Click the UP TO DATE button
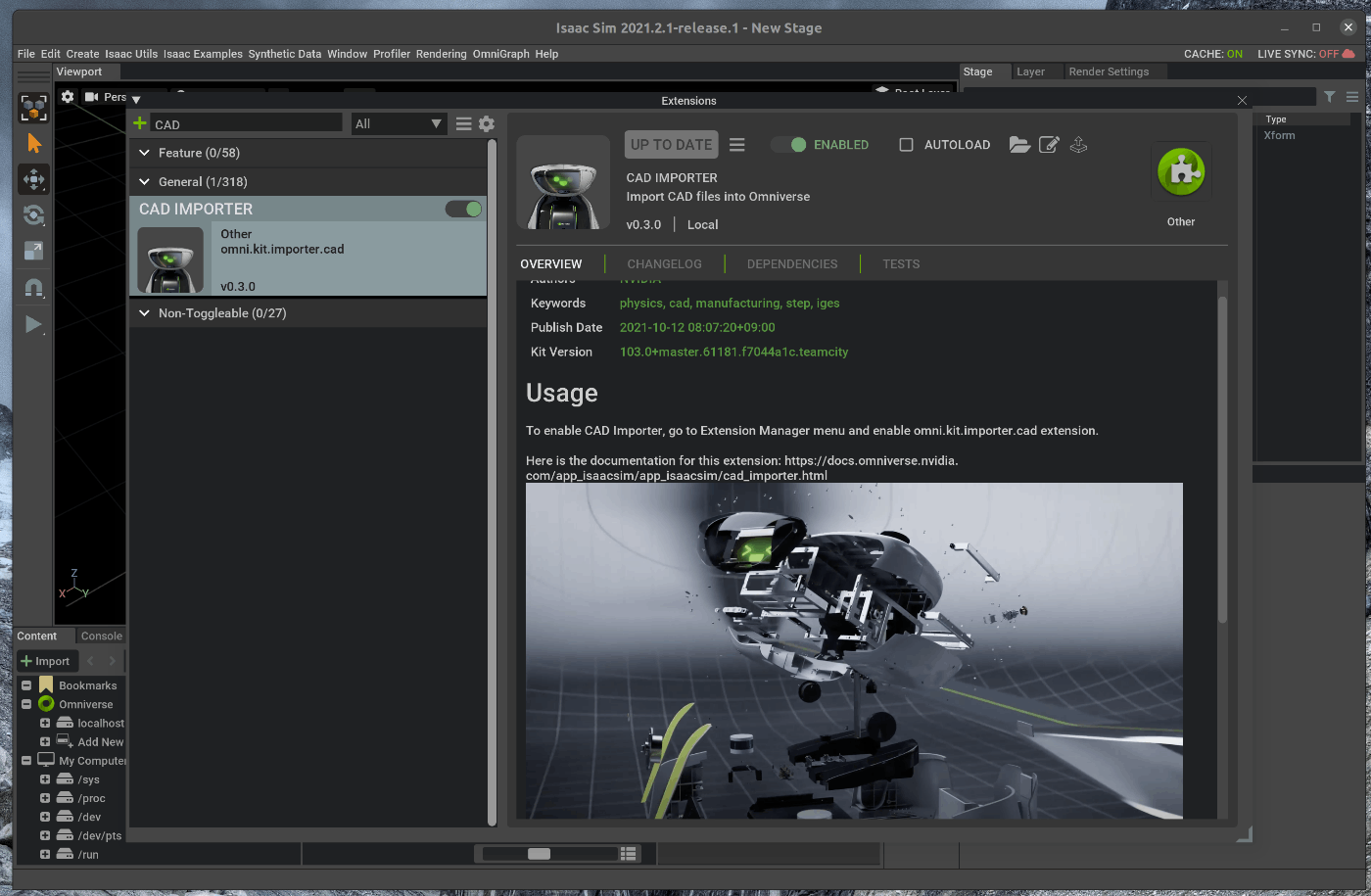Image resolution: width=1371 pixels, height=896 pixels. pyautogui.click(x=672, y=145)
